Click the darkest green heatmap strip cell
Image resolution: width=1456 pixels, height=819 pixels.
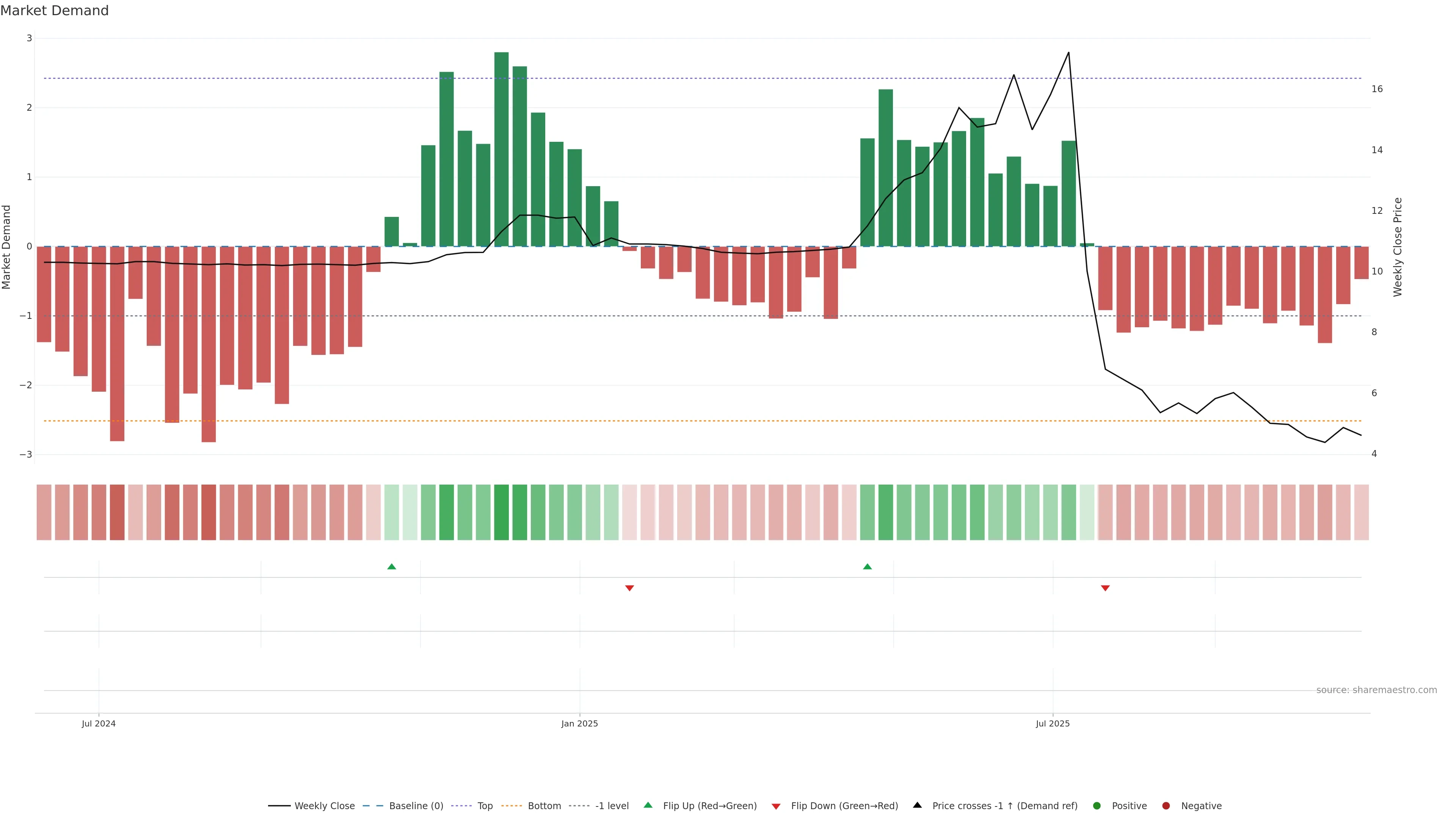[x=501, y=512]
